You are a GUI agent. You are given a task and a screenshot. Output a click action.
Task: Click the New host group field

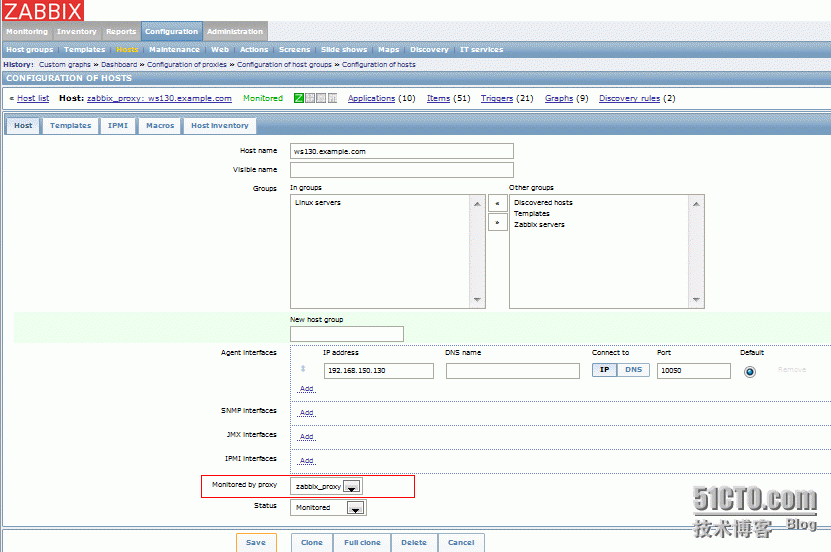[x=347, y=334]
